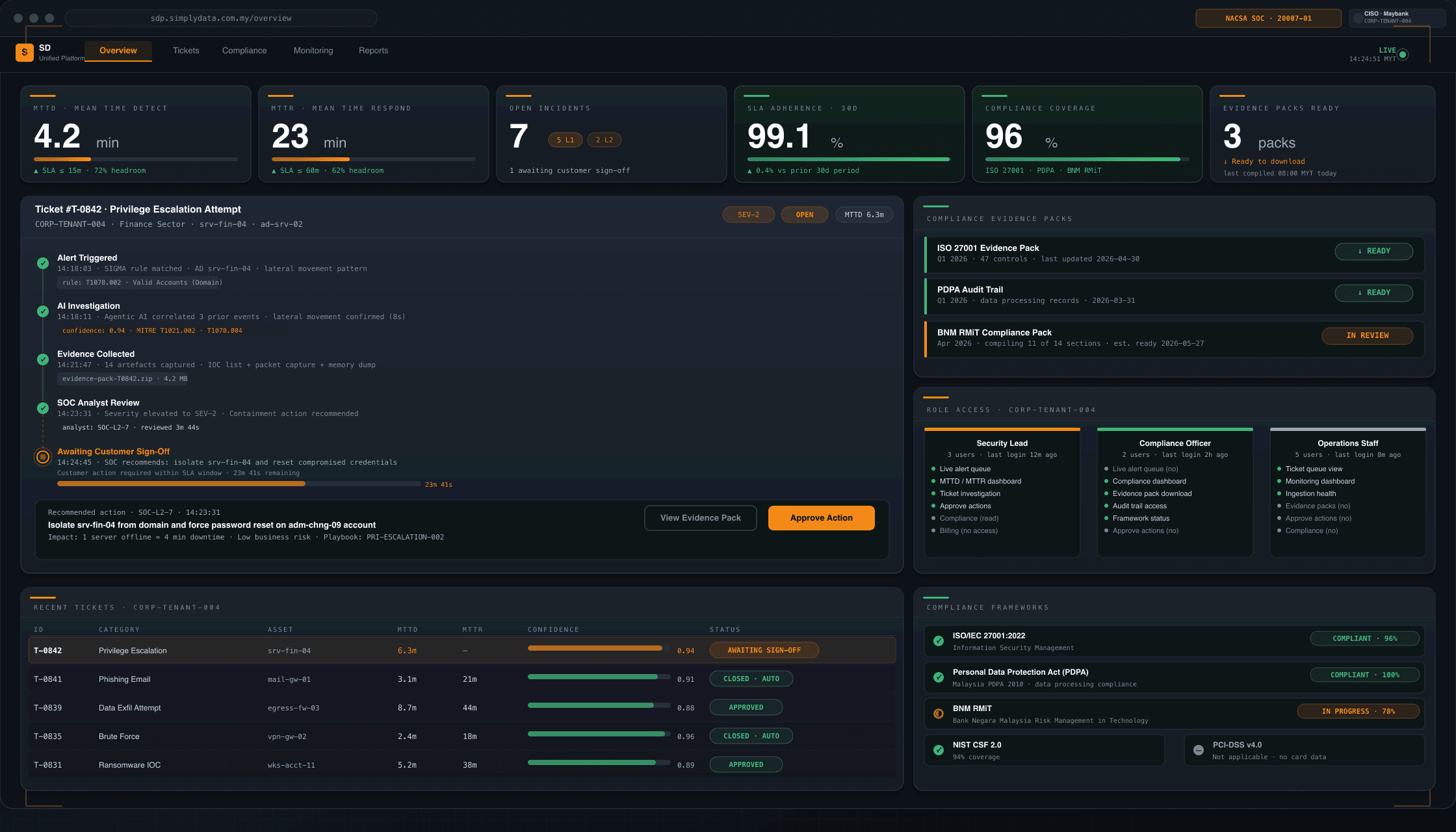This screenshot has height=832, width=1456.
Task: Click the NIST CSF 2.0 check icon
Action: (939, 750)
